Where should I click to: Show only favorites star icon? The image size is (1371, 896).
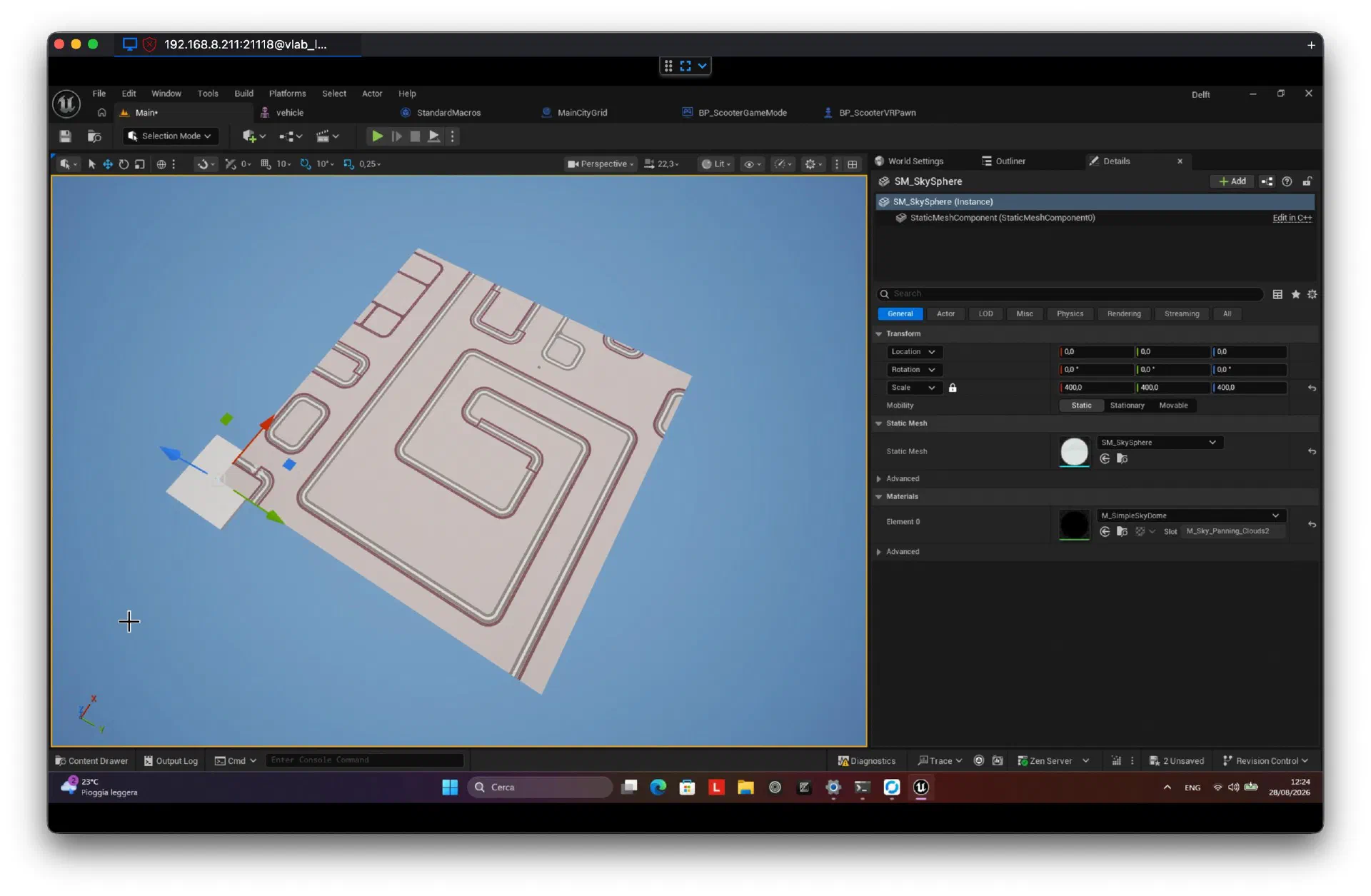click(1295, 294)
